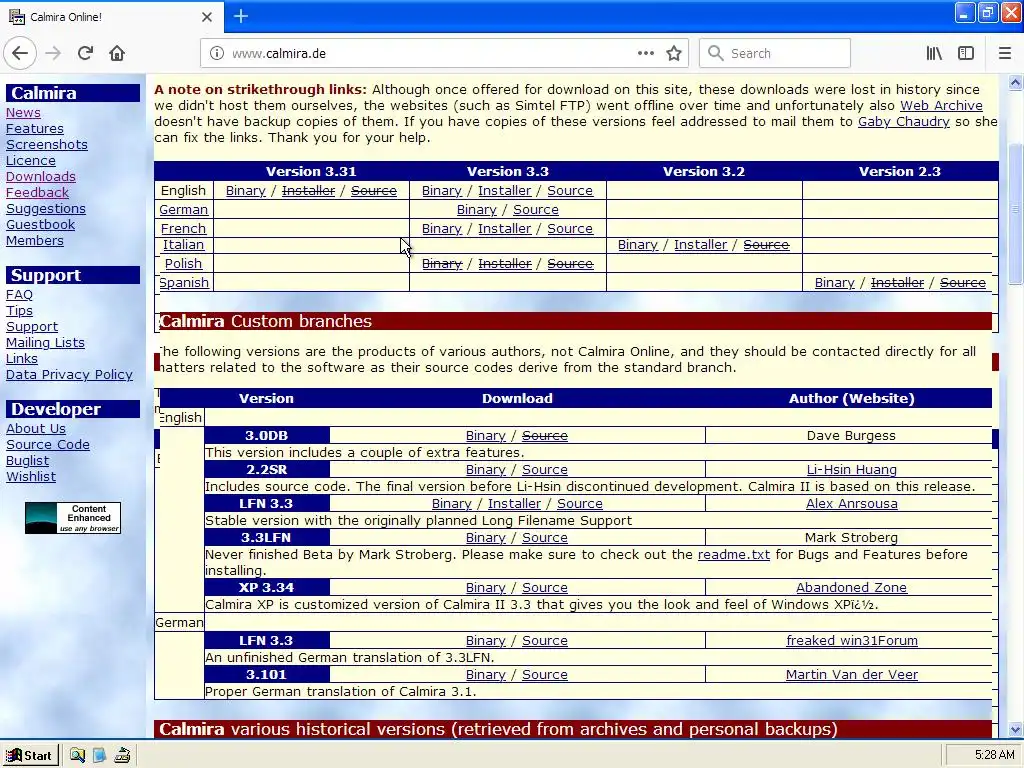Screen dimensions: 1024x768
Task: Visit Li-Hsin Huang author website
Action: [851, 470]
